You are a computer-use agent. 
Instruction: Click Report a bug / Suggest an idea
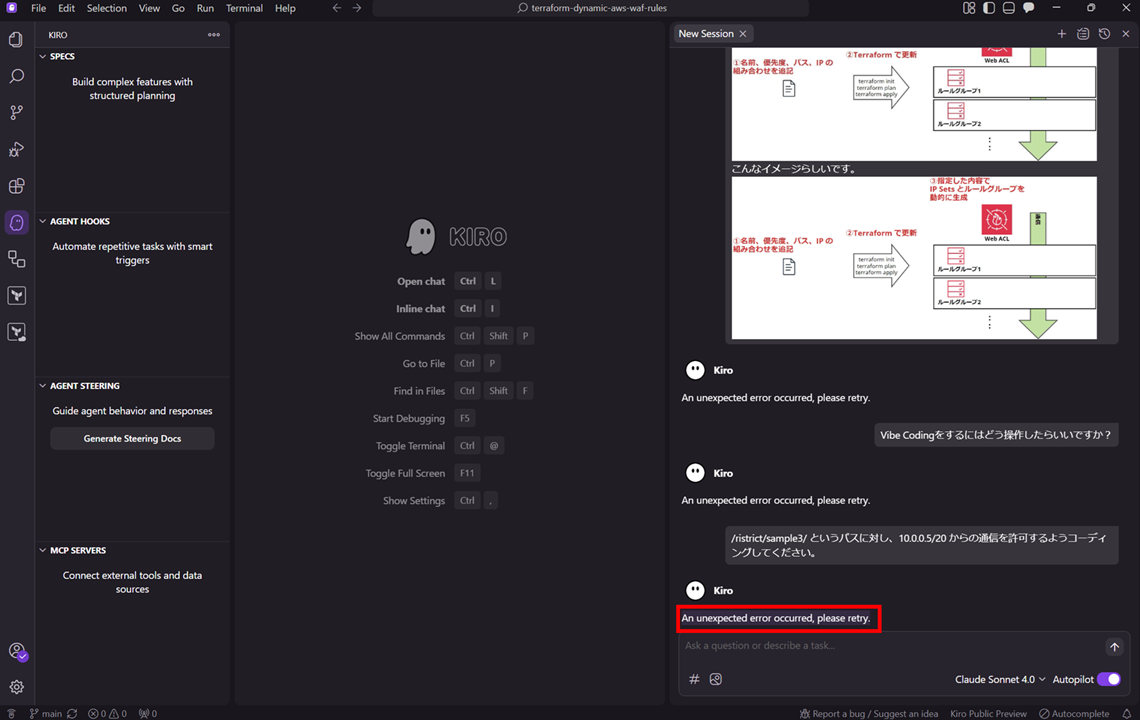tap(868, 713)
